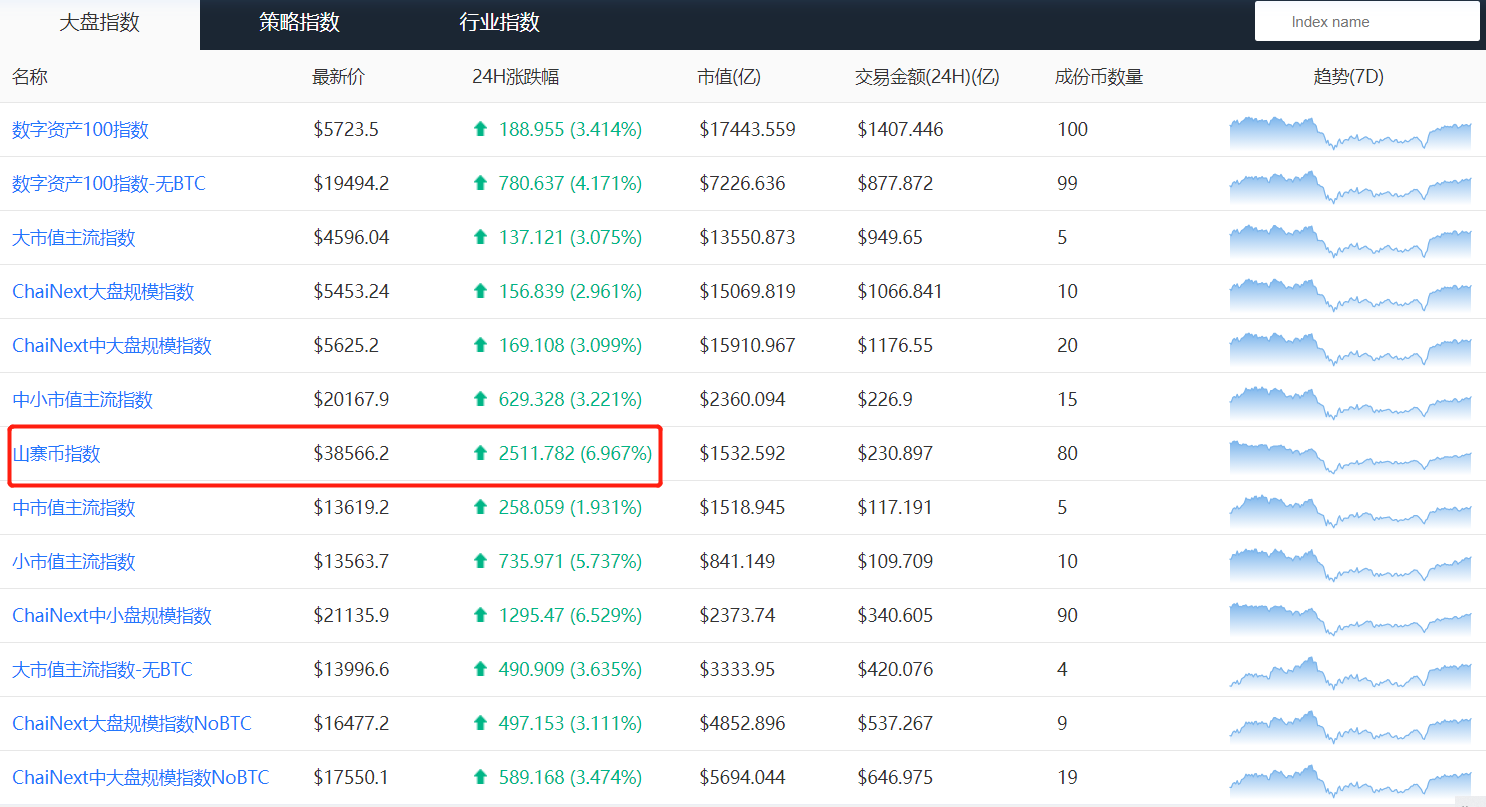This screenshot has width=1486, height=807.
Task: Click the 7D trend chart for 数字资产100指数-无BTC
Action: [x=1350, y=186]
